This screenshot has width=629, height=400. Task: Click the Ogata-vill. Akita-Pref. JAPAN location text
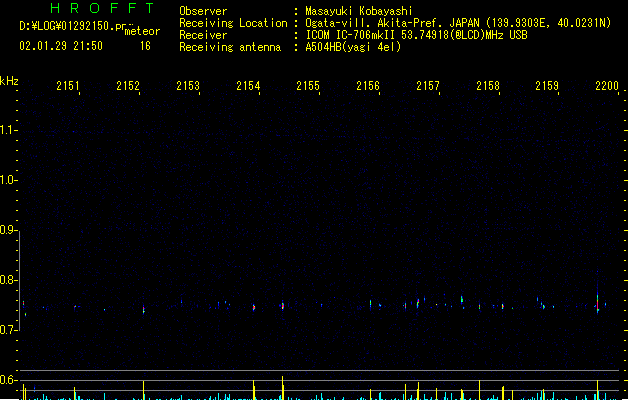coord(458,23)
